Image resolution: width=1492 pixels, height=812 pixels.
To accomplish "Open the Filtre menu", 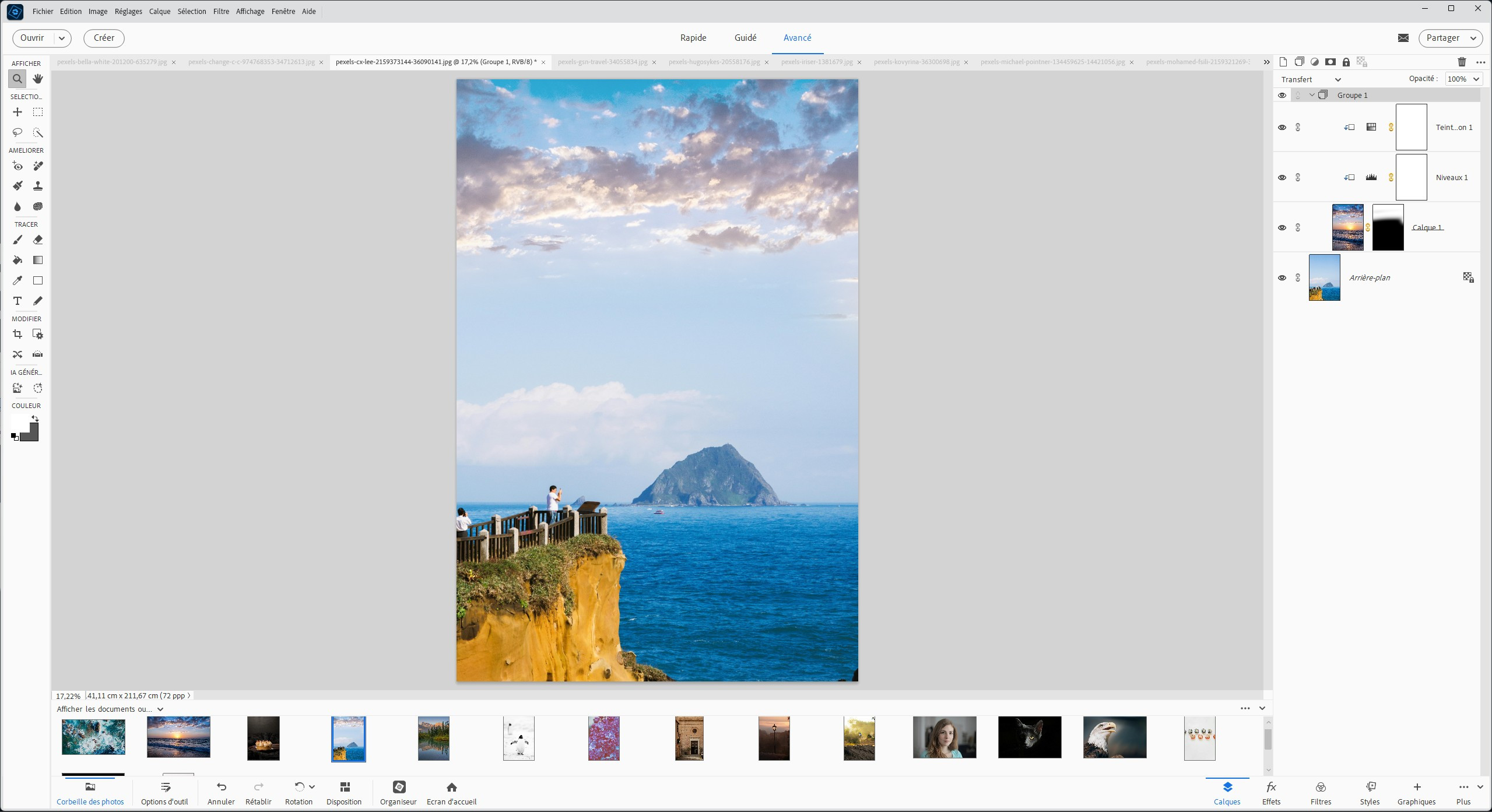I will click(x=221, y=11).
